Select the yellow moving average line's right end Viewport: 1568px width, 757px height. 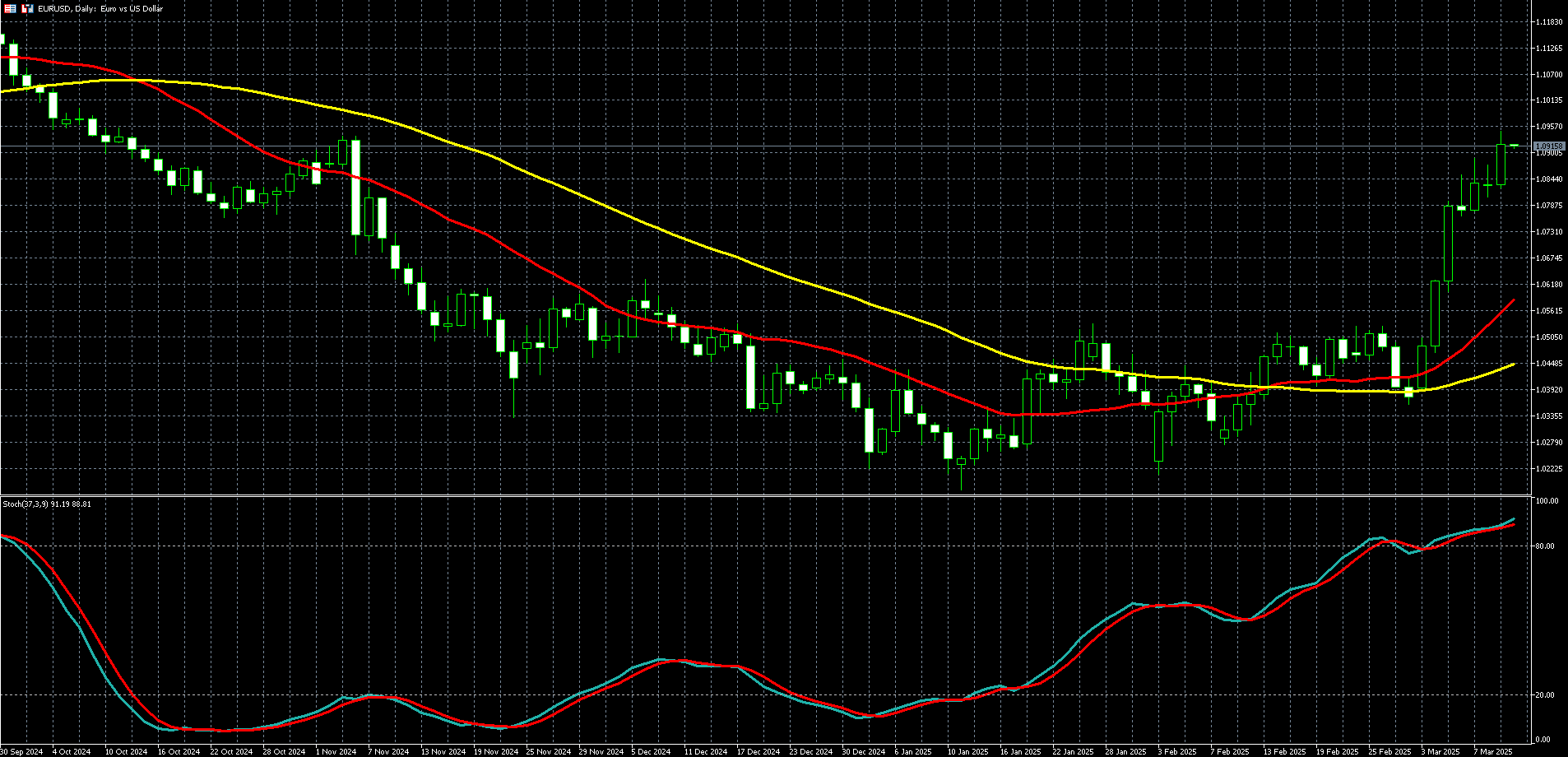tap(1513, 365)
